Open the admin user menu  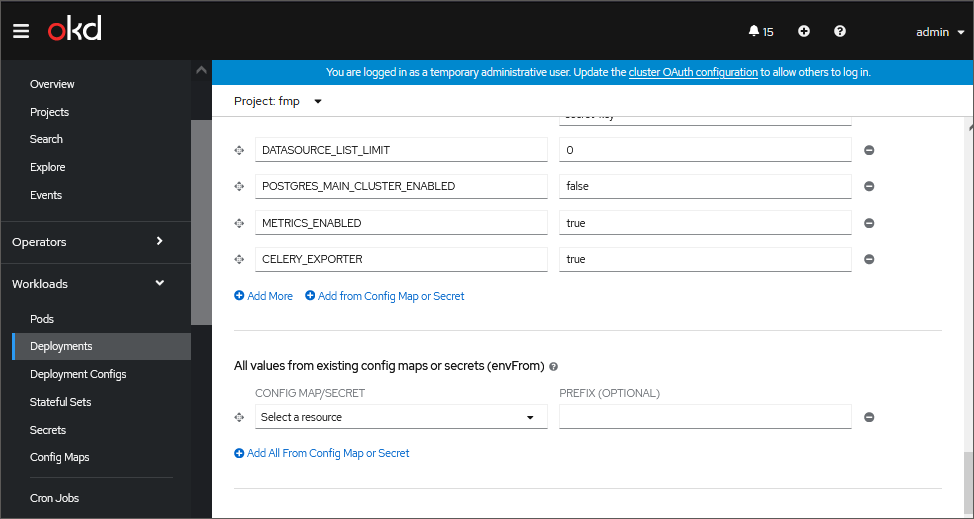tap(939, 32)
